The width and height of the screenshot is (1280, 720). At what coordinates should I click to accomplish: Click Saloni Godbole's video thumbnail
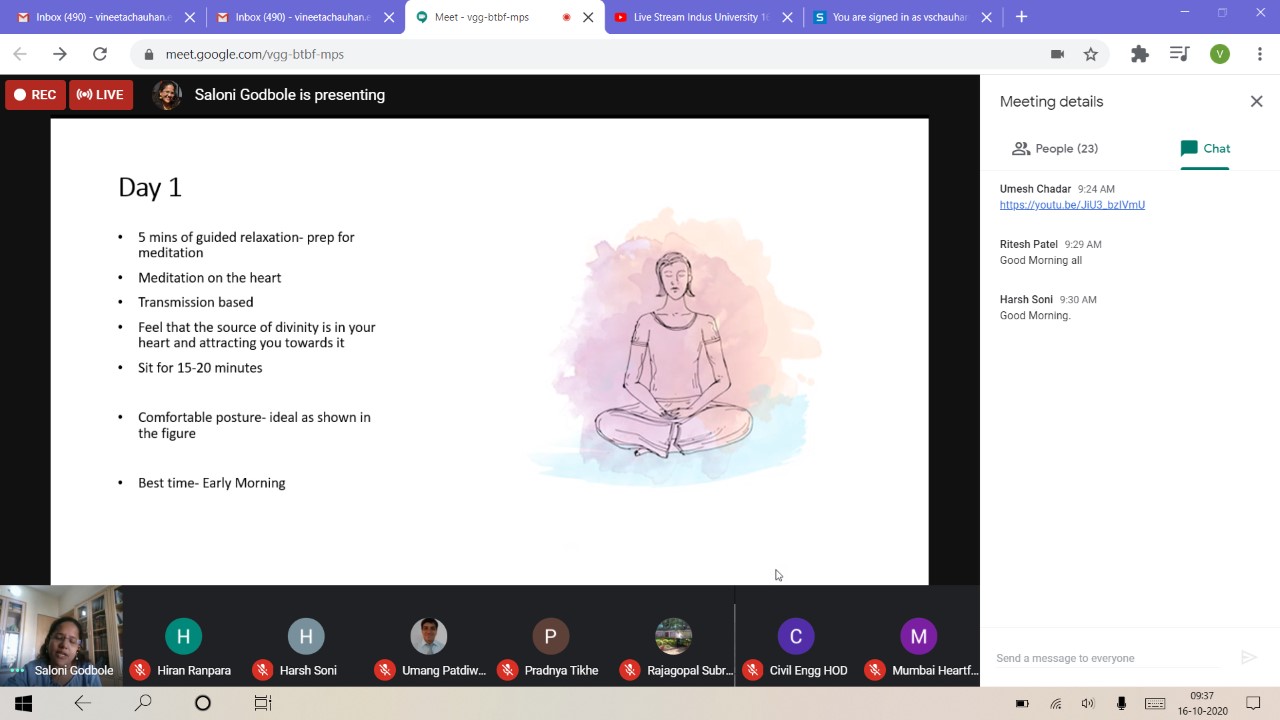(61, 635)
